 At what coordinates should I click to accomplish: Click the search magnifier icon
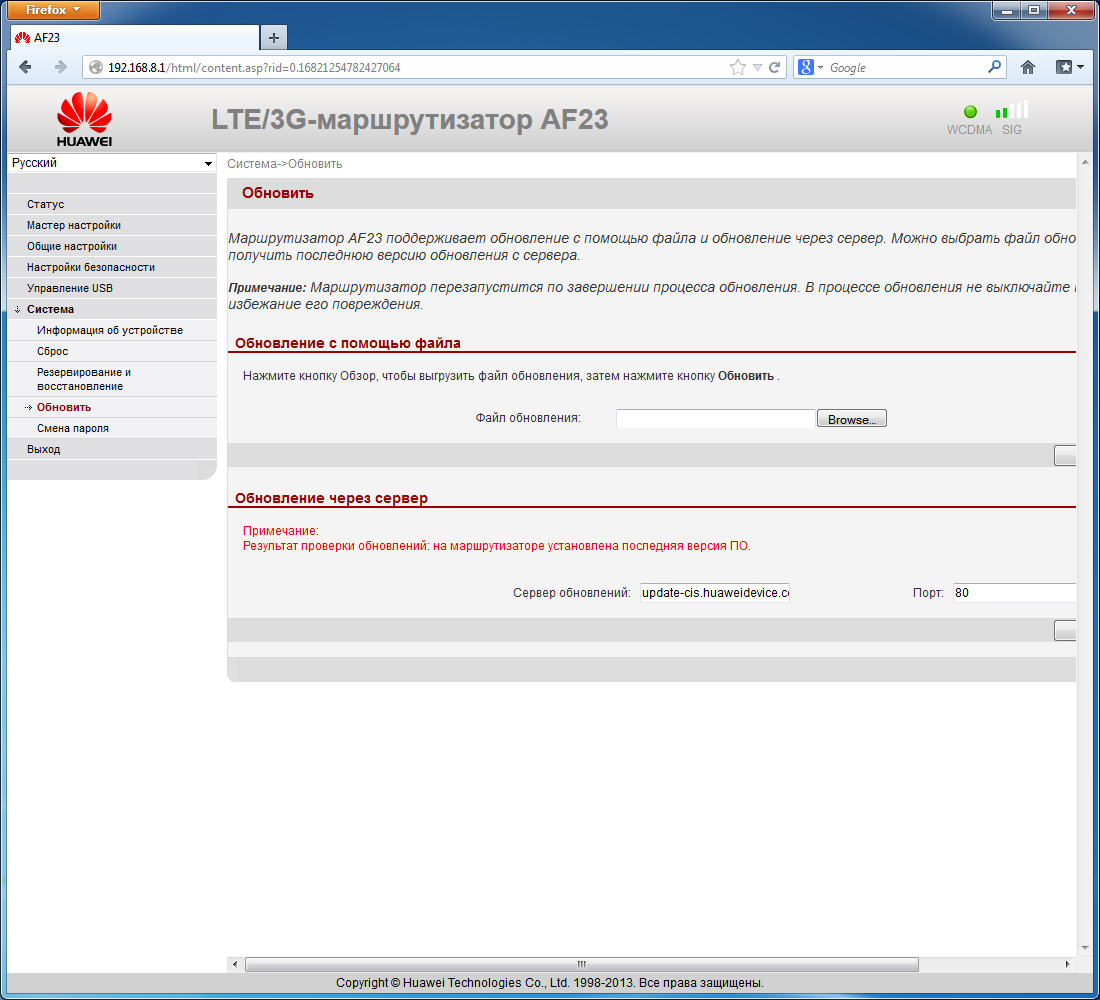tap(994, 67)
